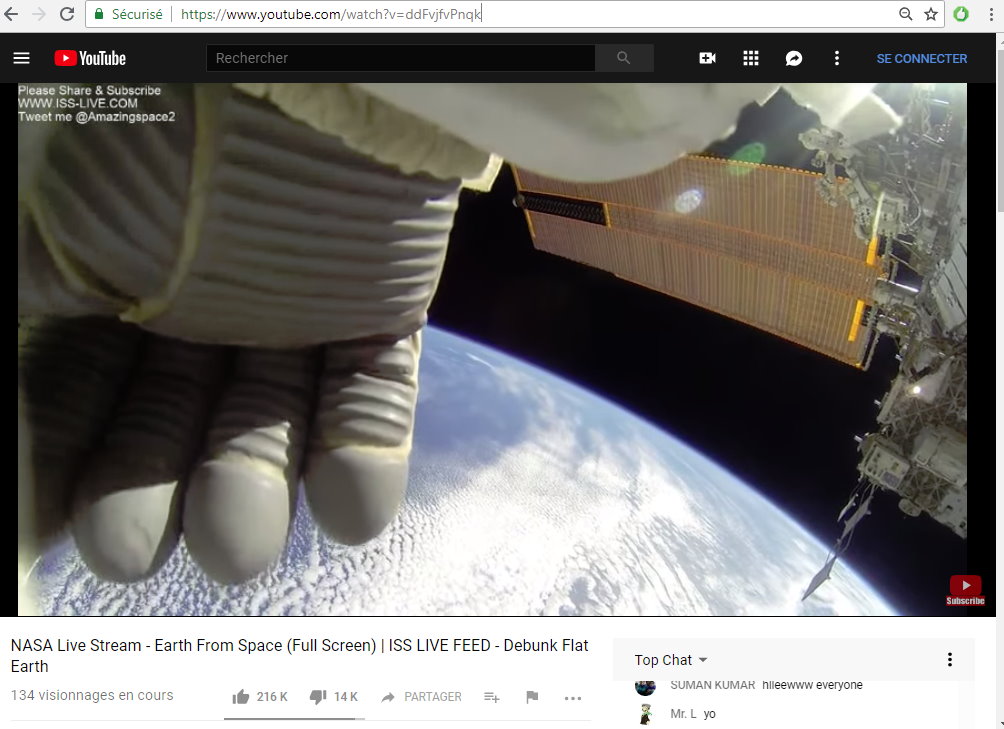Open the messages share bubble icon

794,58
